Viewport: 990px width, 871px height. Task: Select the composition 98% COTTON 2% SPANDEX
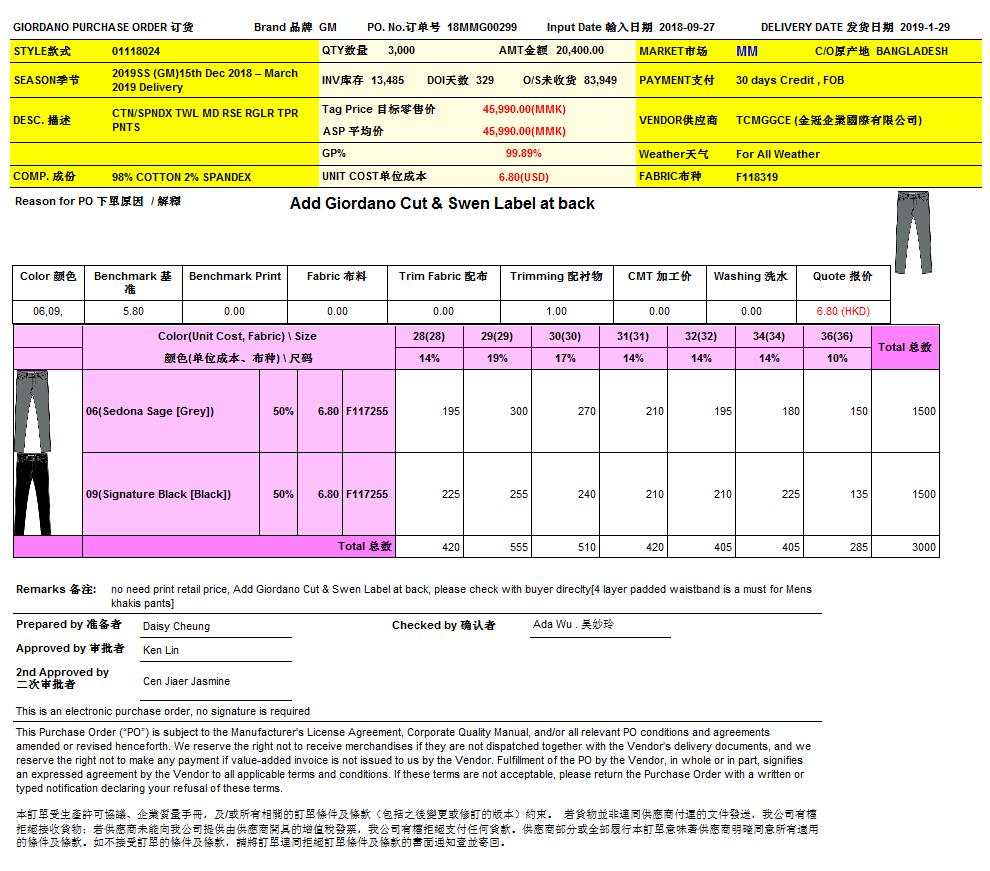181,177
